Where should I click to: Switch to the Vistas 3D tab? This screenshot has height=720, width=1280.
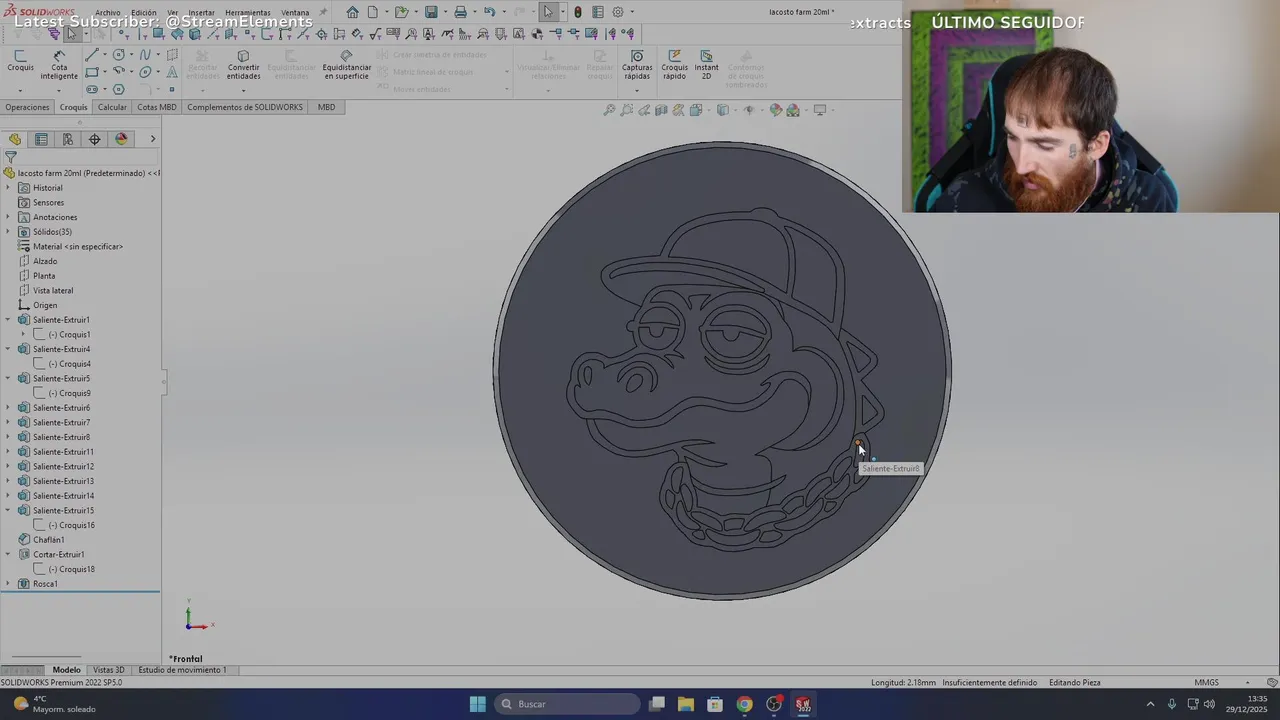point(108,670)
